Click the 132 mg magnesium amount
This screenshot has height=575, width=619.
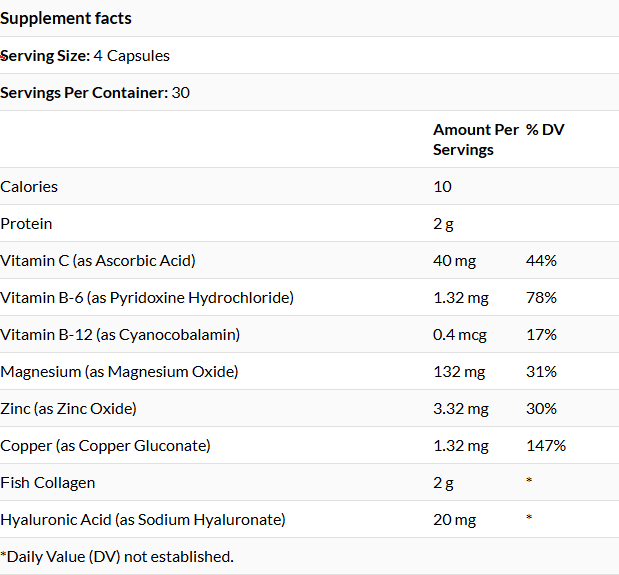(459, 372)
